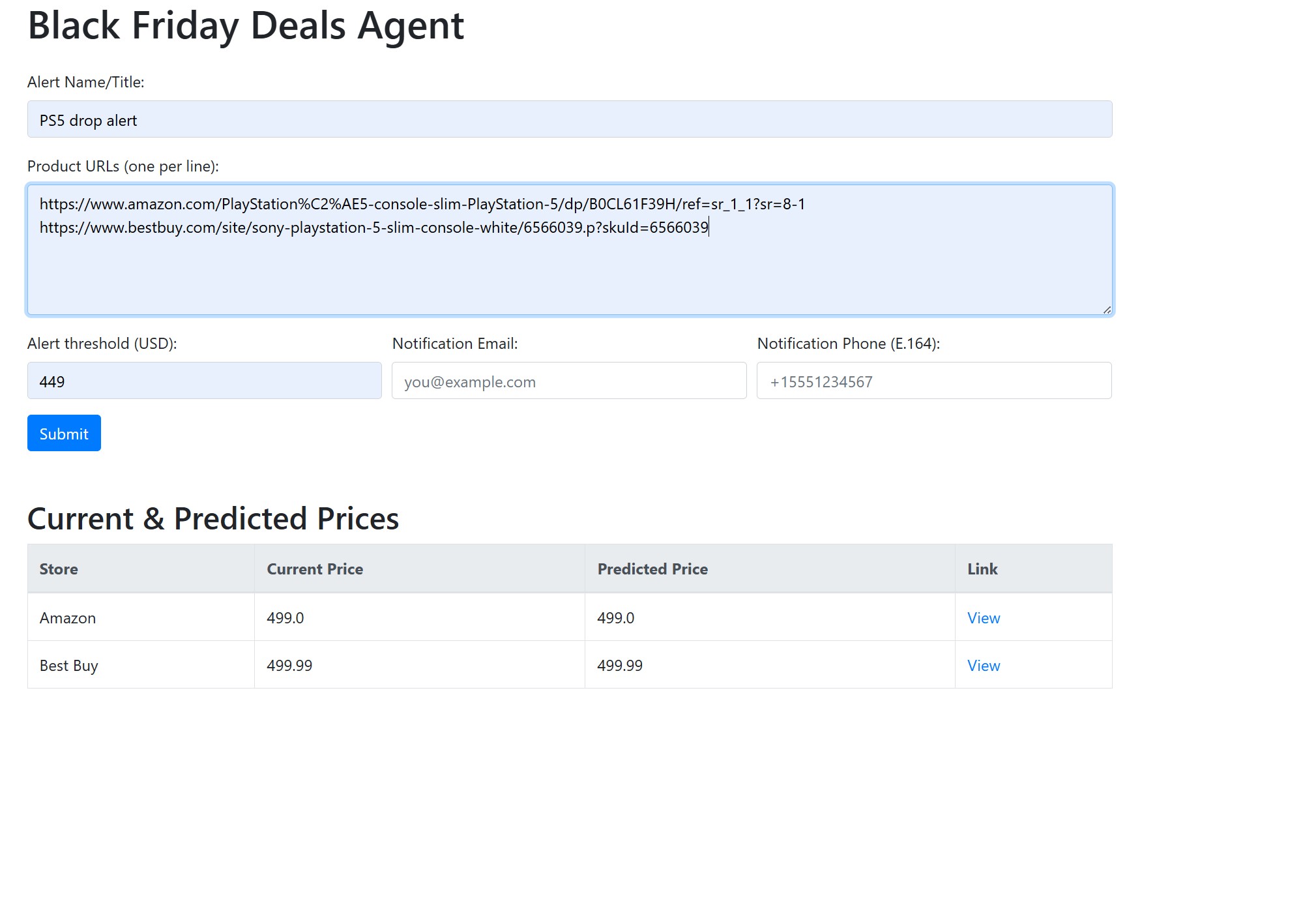The width and height of the screenshot is (1316, 920).
Task: Select the Best Buy store cell
Action: 141,665
